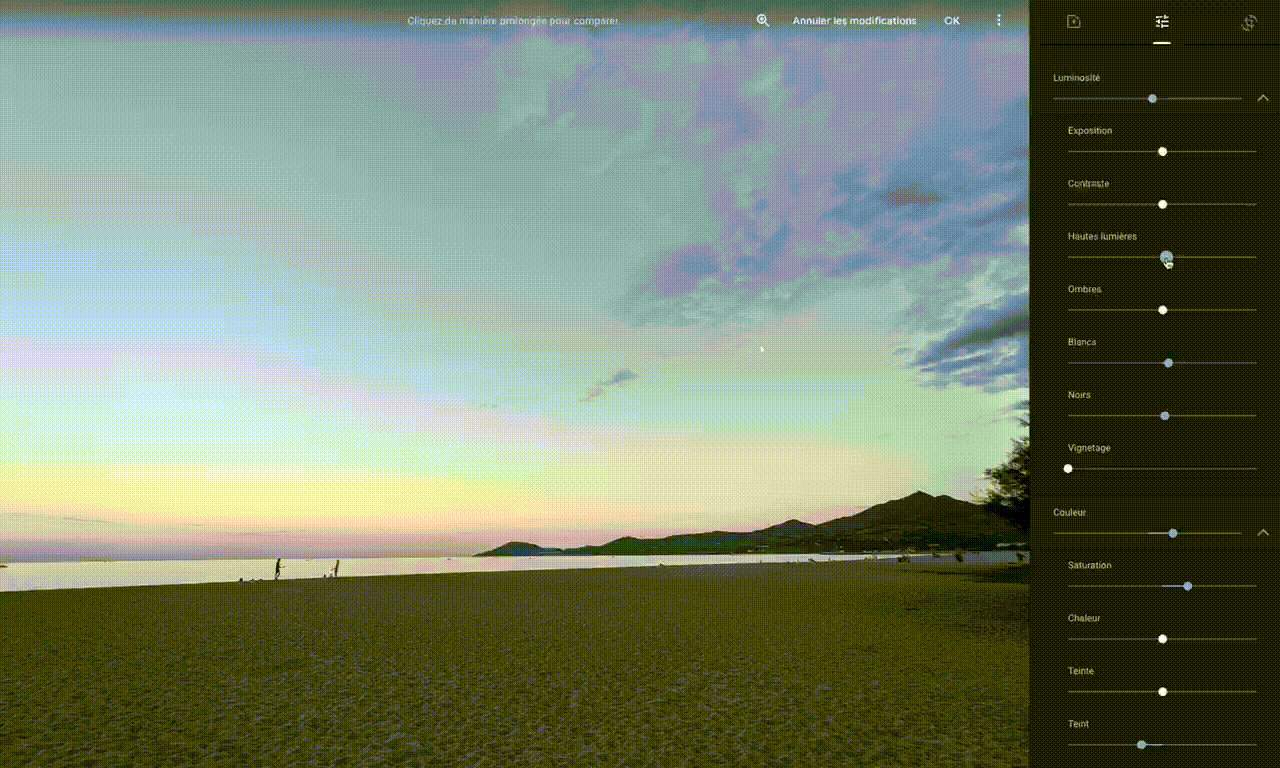Open the crop and rotate tab
The image size is (1280, 768).
[1249, 22]
